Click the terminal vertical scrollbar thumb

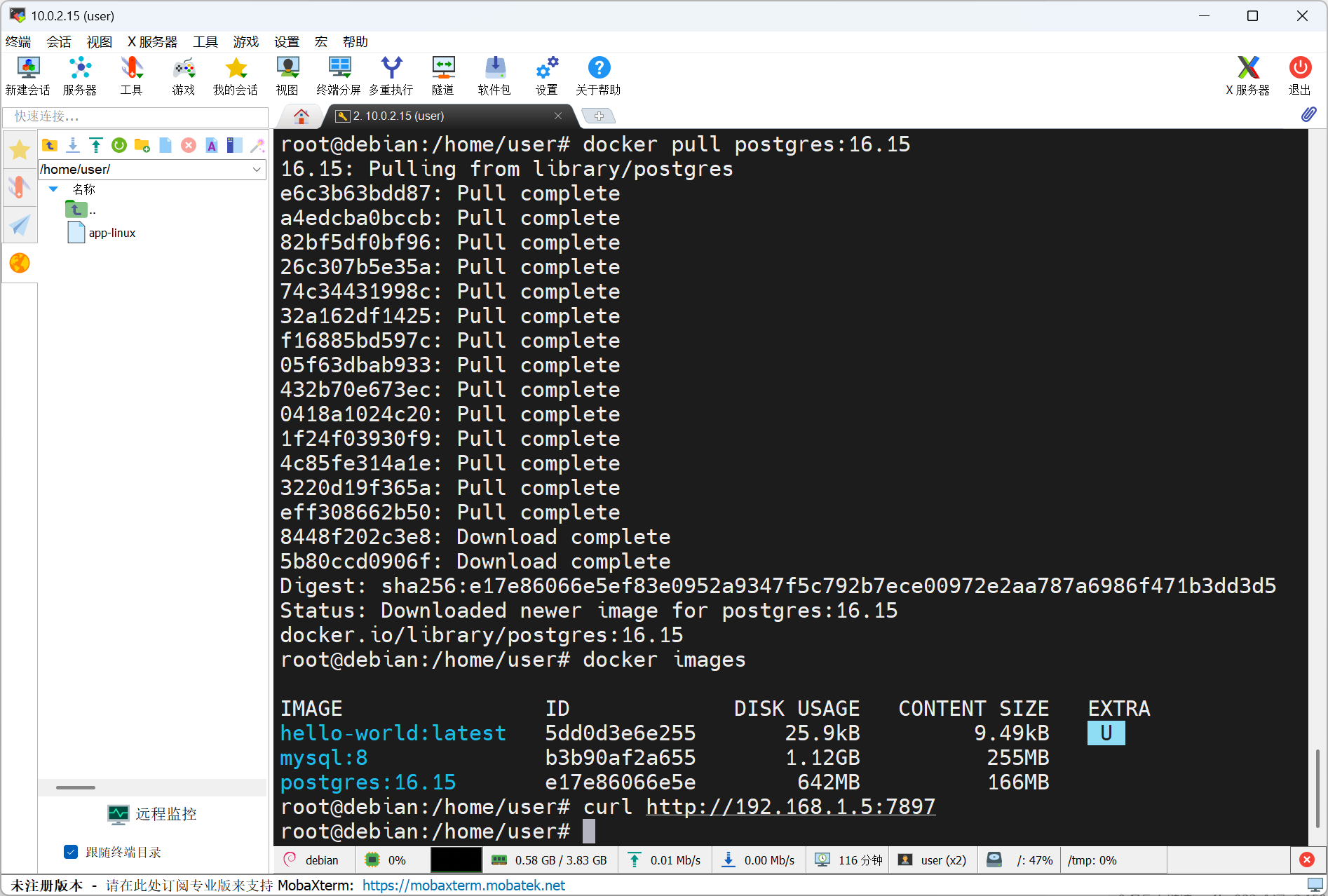(1317, 789)
